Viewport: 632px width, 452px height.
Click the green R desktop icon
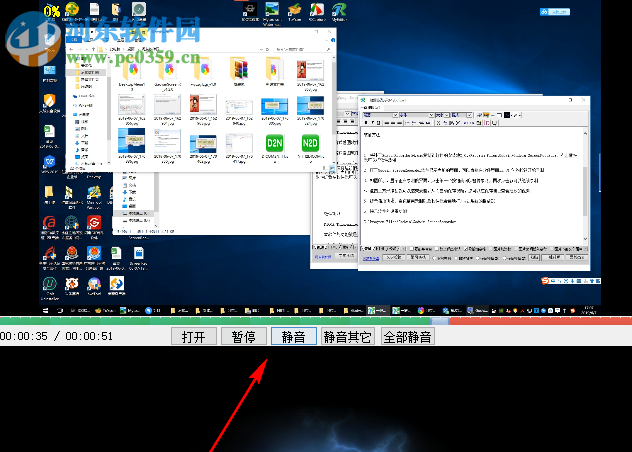click(339, 9)
